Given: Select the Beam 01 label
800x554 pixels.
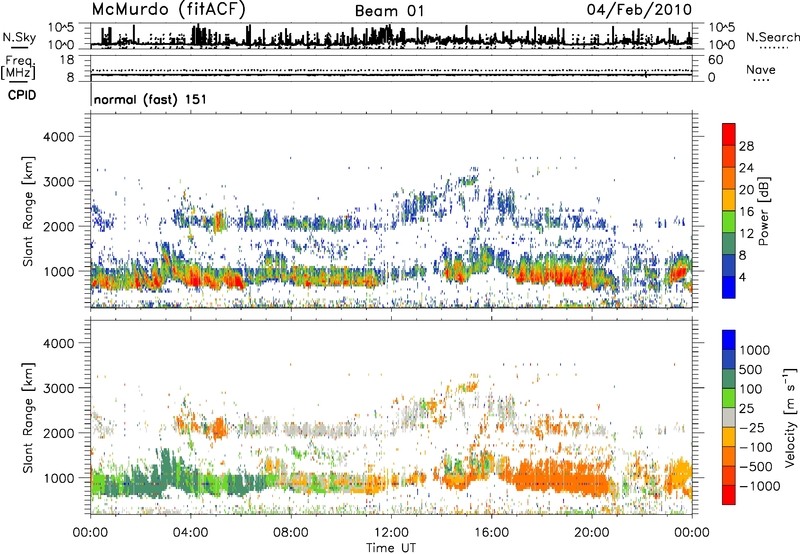Looking at the screenshot, I should point(389,11).
